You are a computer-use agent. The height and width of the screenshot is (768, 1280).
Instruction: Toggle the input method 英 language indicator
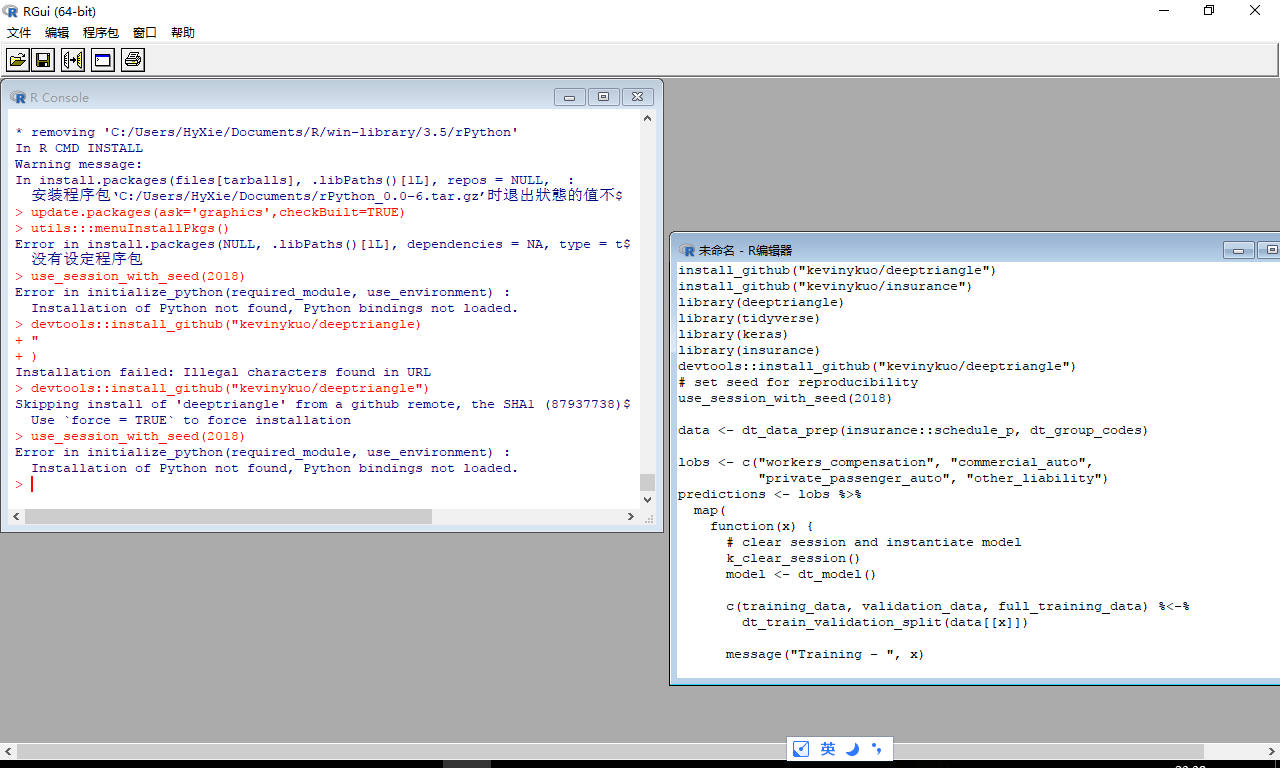coord(828,749)
